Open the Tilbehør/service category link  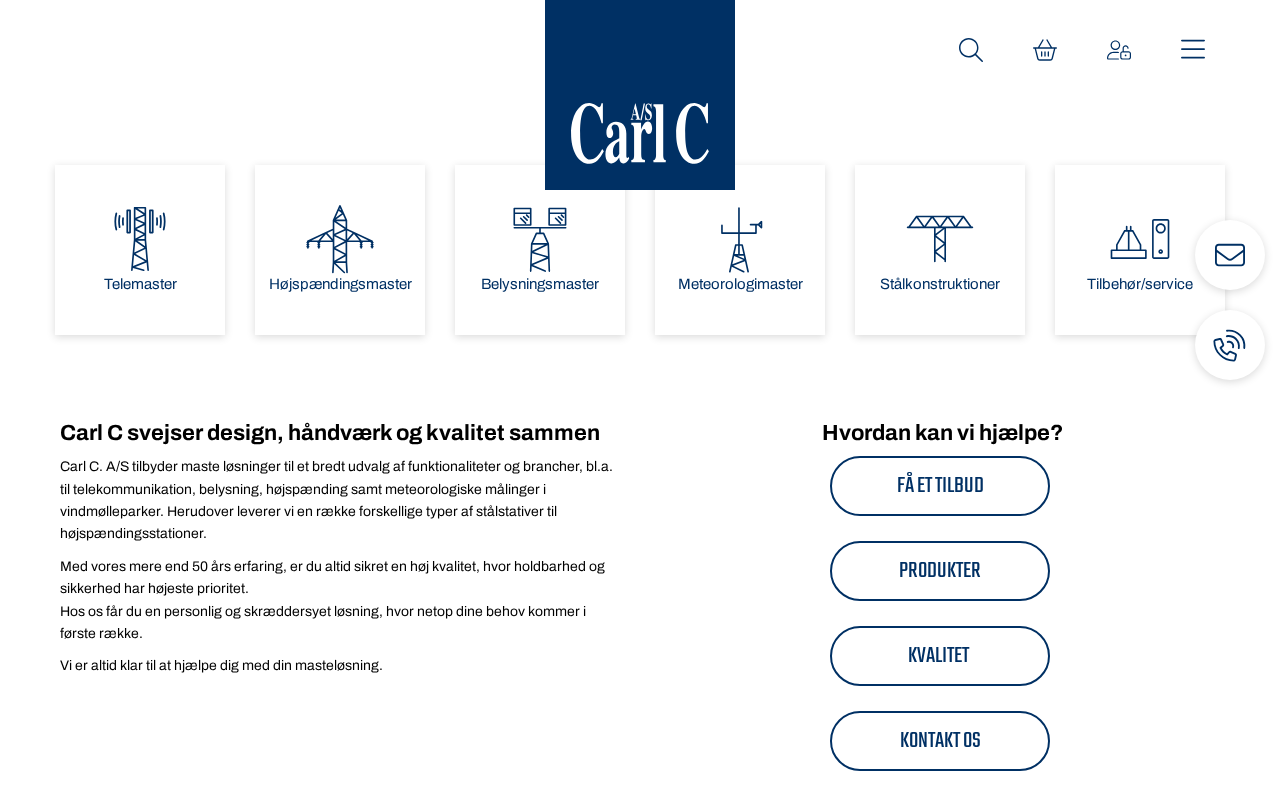pos(1140,284)
